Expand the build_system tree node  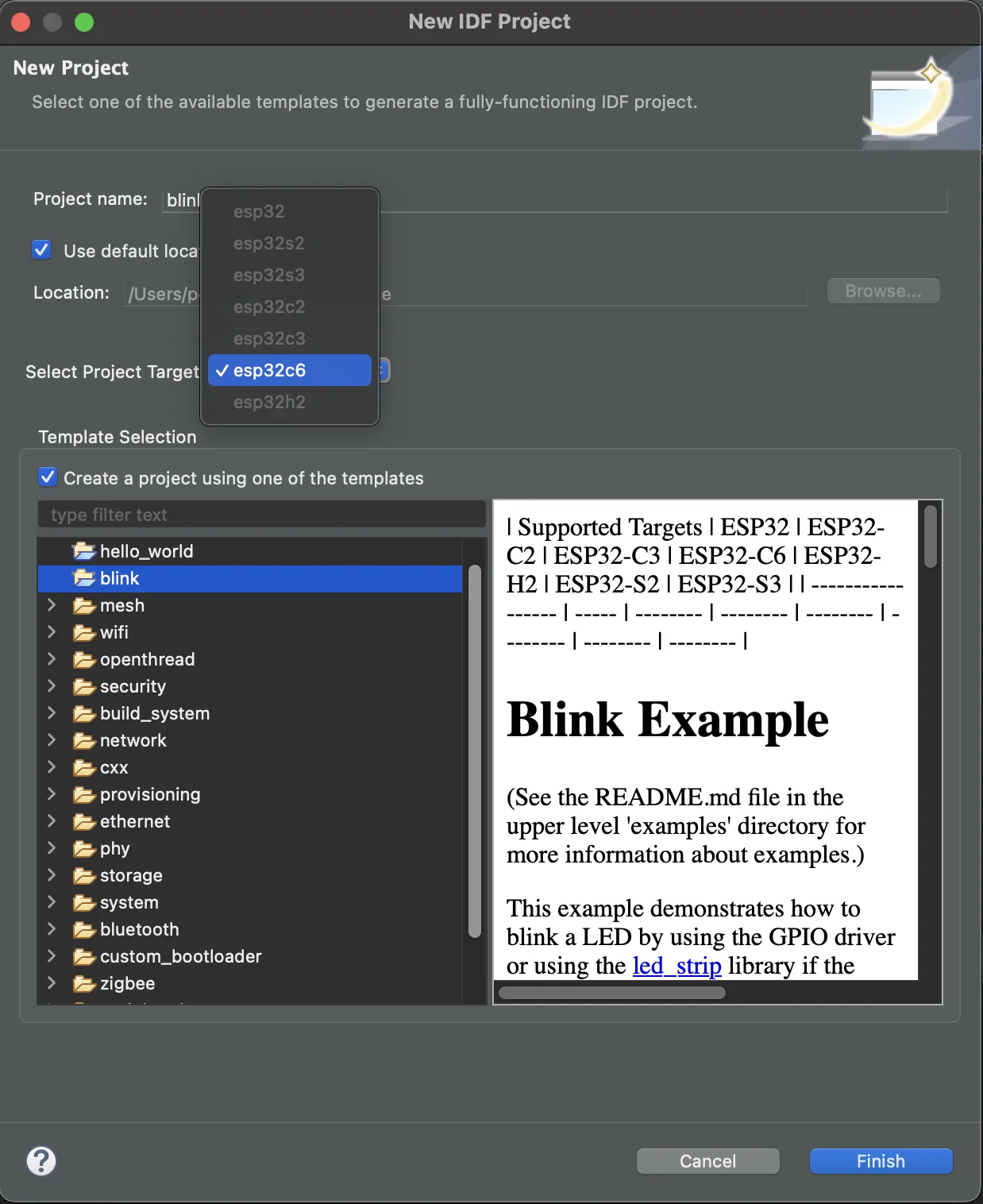[x=52, y=713]
